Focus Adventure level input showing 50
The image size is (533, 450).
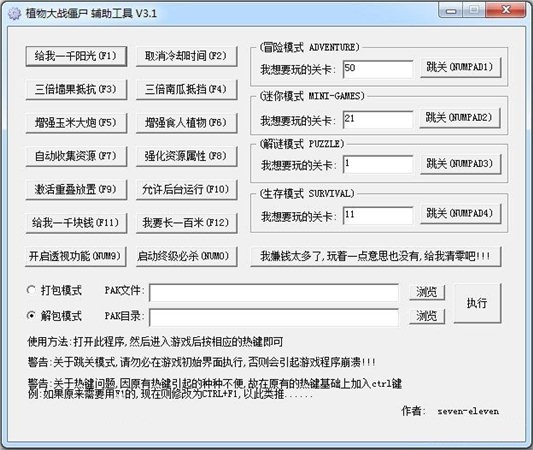coord(378,69)
